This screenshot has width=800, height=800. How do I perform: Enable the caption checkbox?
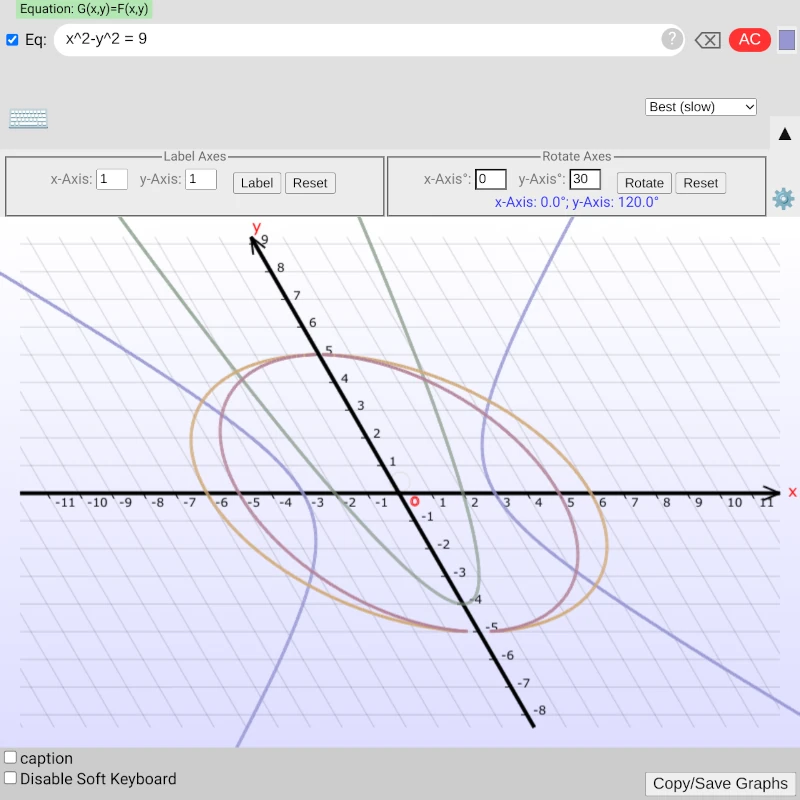10,757
